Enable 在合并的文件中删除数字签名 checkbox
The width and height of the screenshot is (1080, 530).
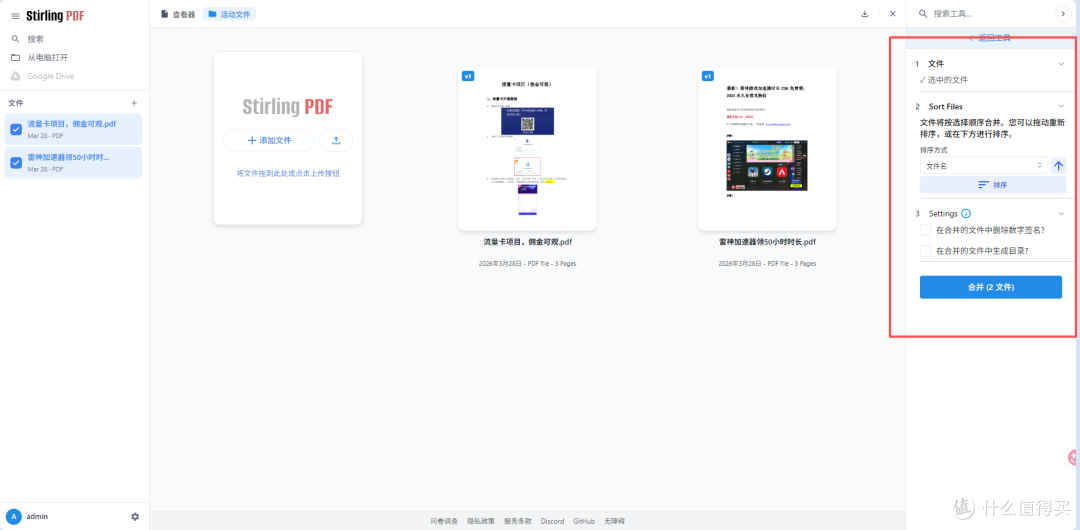point(926,230)
